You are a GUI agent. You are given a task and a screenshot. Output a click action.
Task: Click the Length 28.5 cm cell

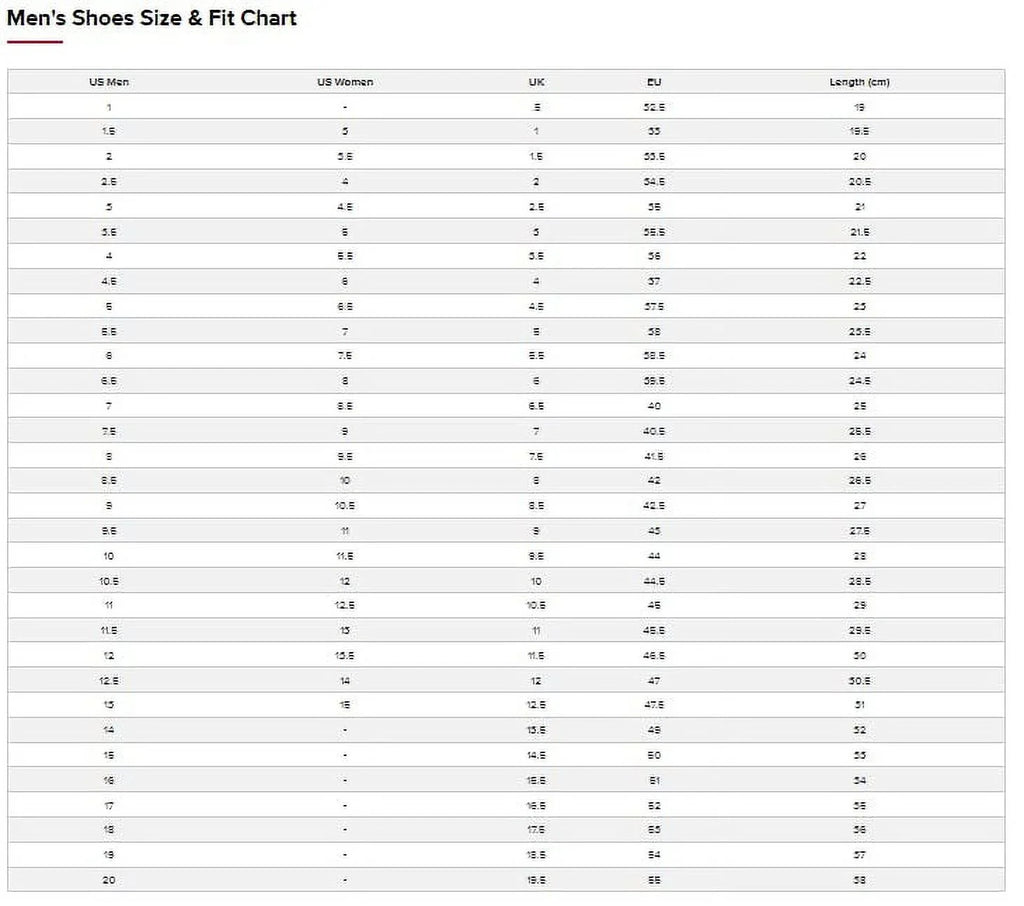pyautogui.click(x=859, y=581)
